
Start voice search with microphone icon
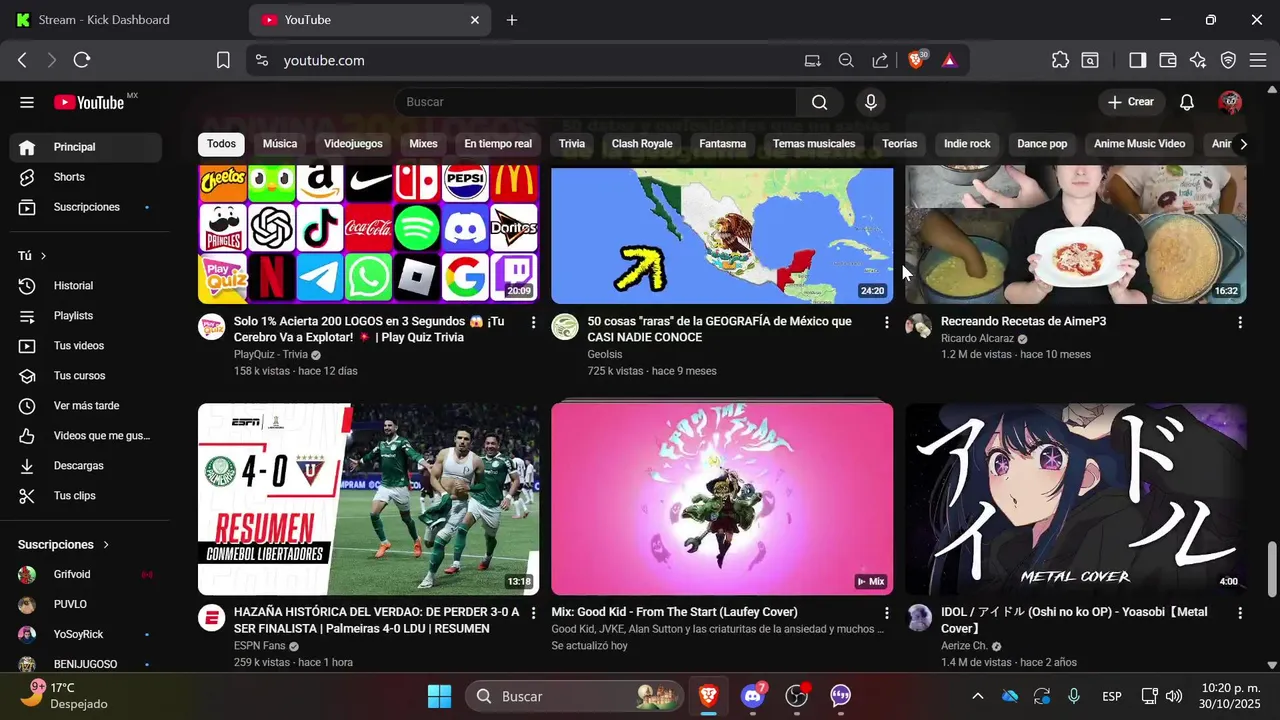(x=871, y=102)
